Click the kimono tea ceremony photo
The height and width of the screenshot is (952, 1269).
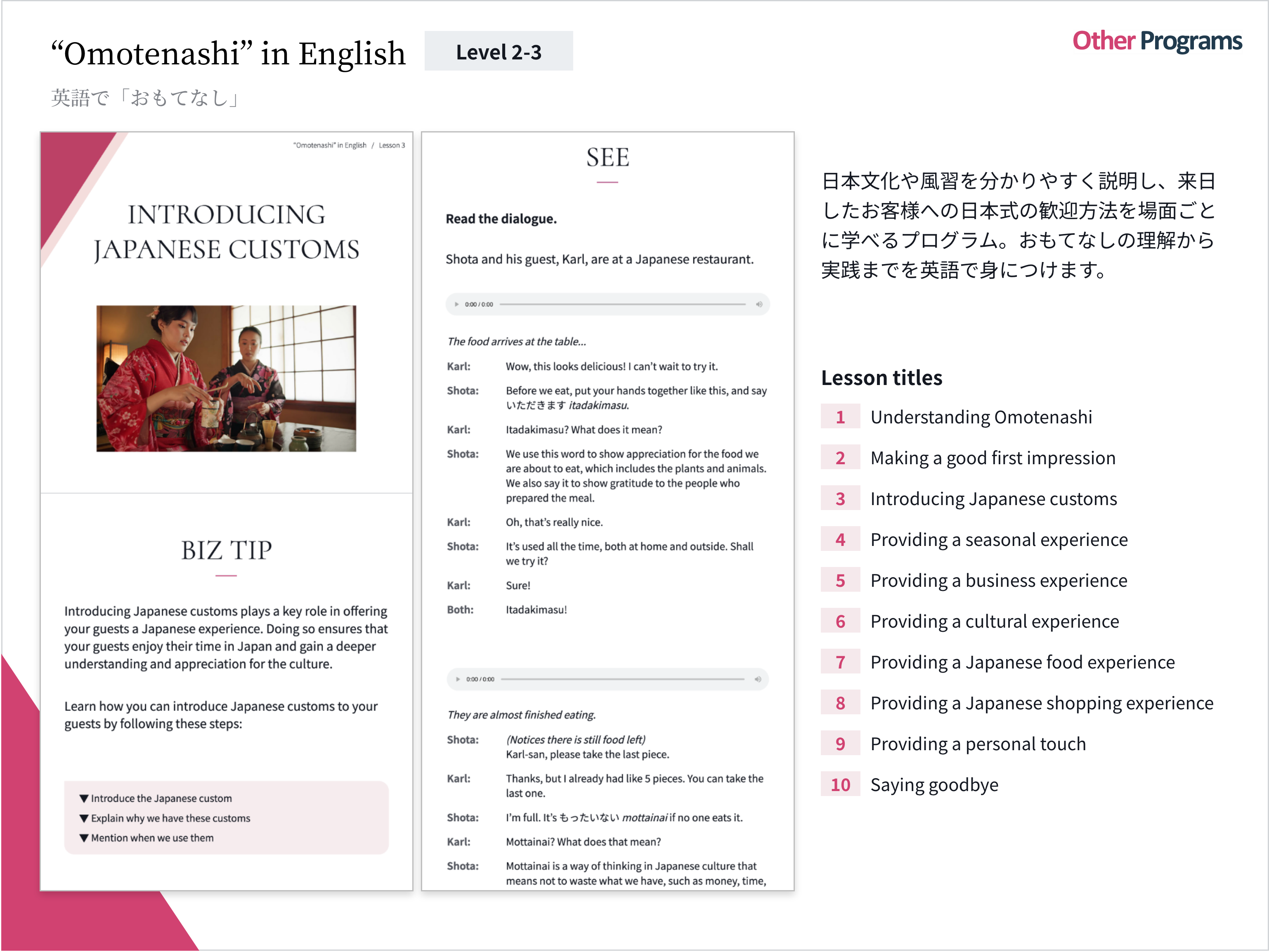click(x=226, y=378)
